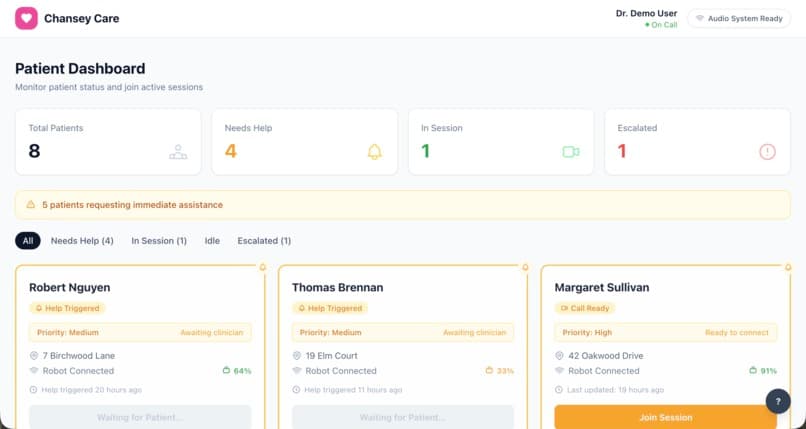The width and height of the screenshot is (806, 429).
Task: Click the battery icon showing 91%
Action: [x=753, y=370]
